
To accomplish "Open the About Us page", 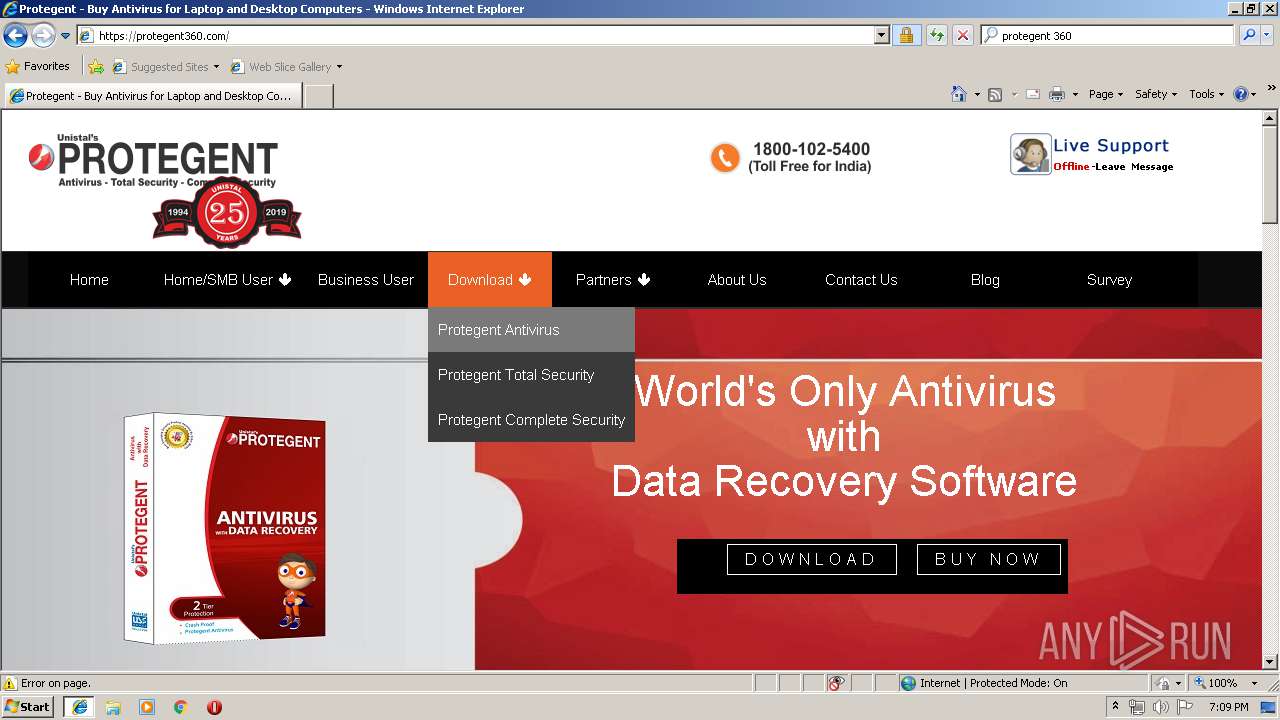I will [737, 280].
